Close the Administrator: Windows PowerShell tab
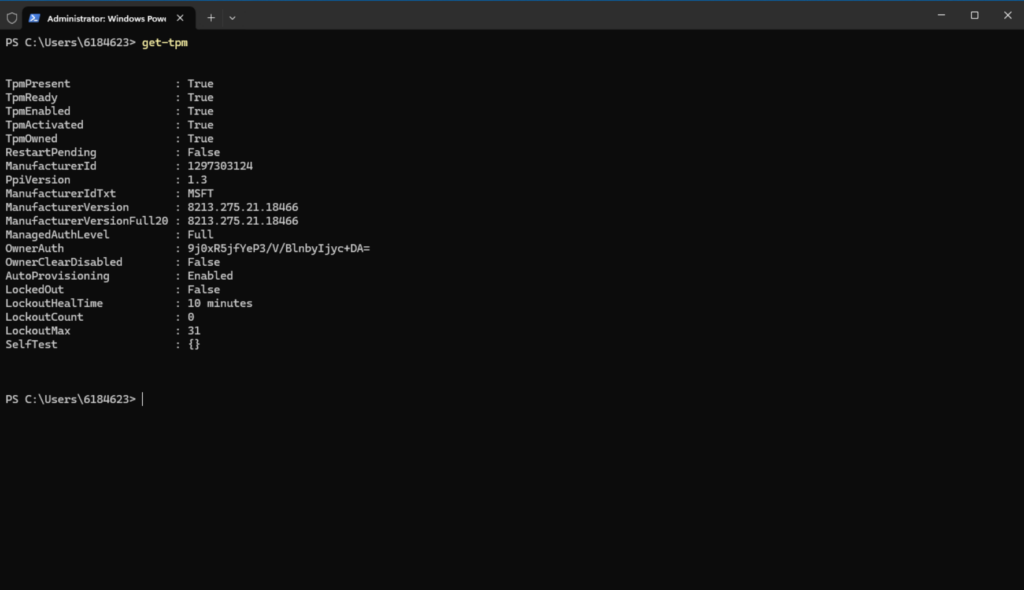This screenshot has width=1024, height=590. (180, 17)
